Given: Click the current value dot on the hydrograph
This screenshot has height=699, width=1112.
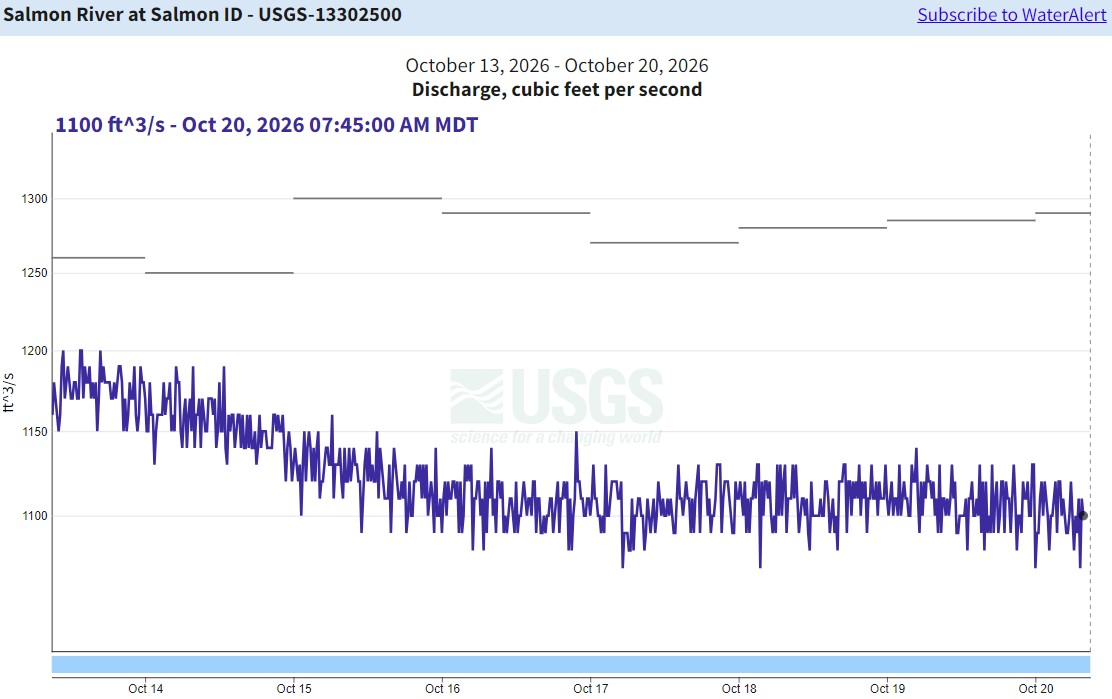Looking at the screenshot, I should point(1083,516).
